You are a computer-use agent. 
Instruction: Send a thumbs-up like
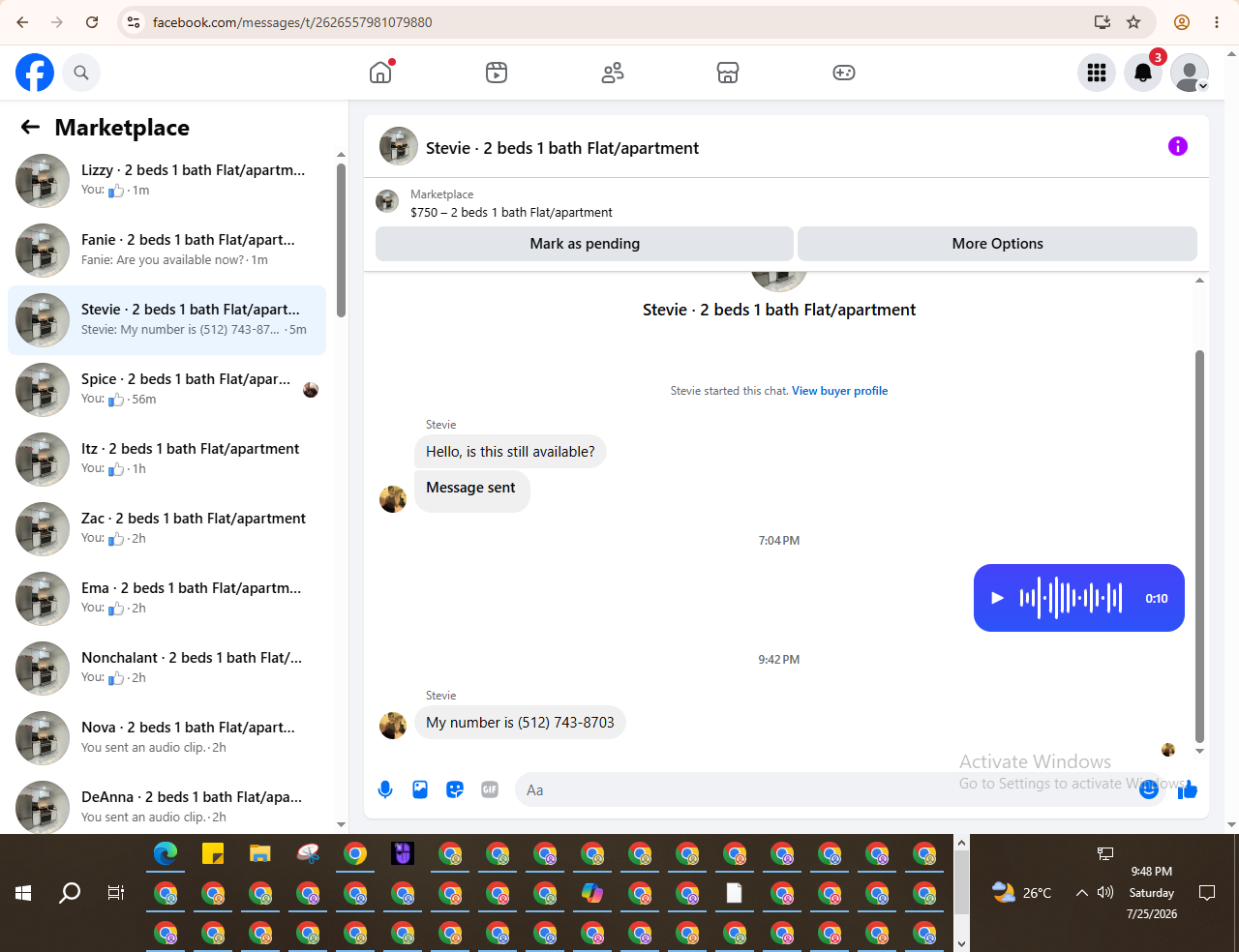pyautogui.click(x=1188, y=789)
